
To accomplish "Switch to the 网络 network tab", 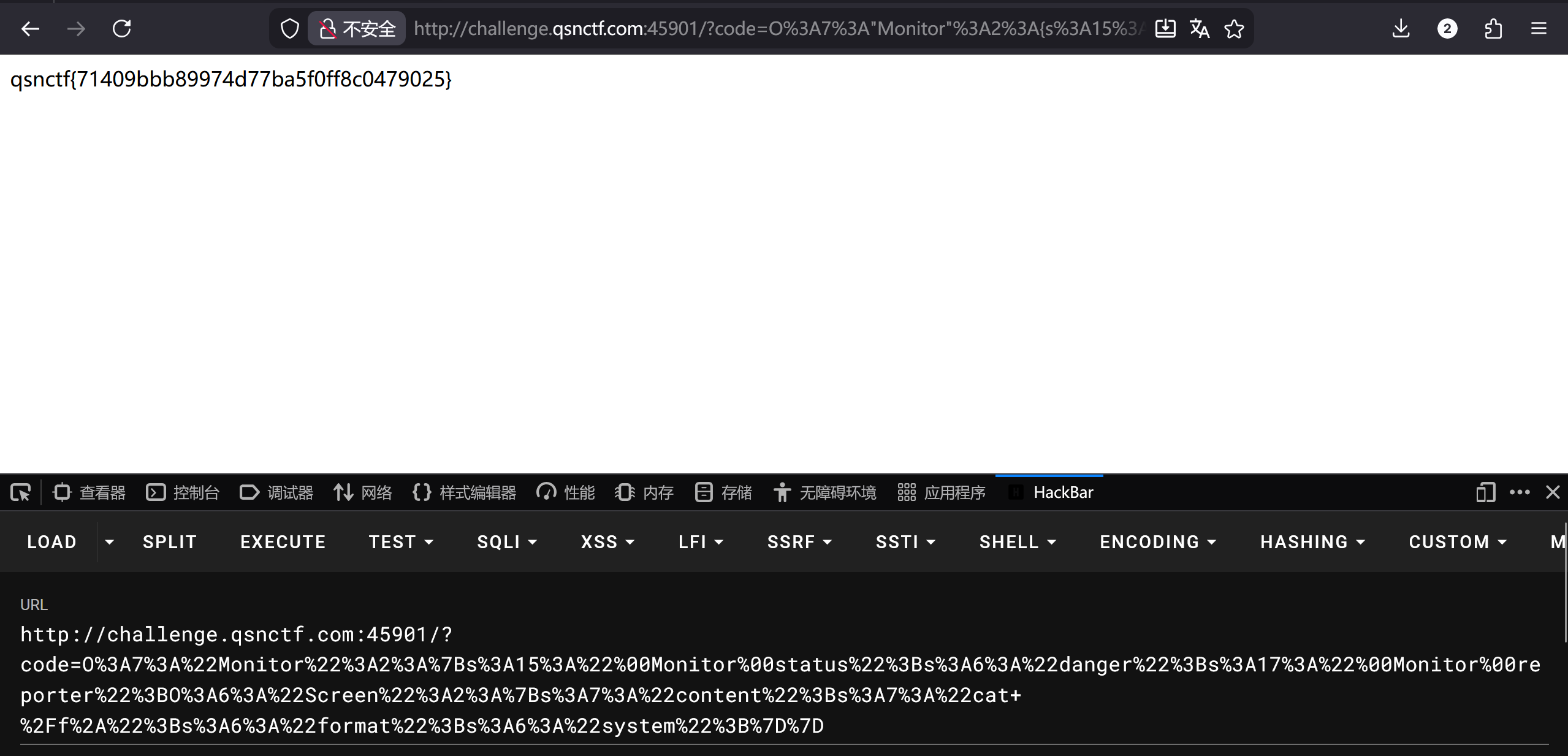I will 363,492.
